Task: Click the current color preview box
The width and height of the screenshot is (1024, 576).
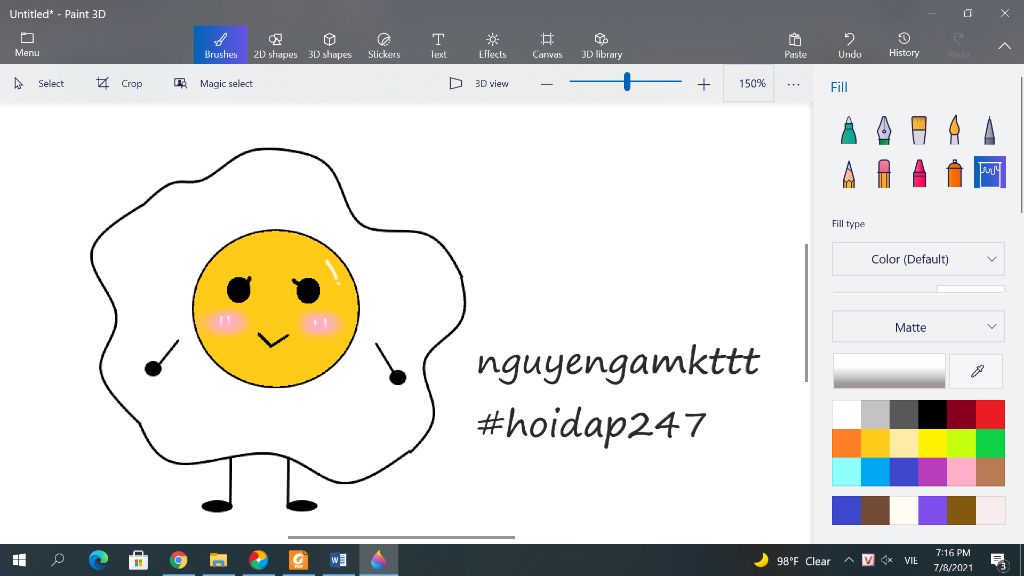Action: [x=889, y=371]
